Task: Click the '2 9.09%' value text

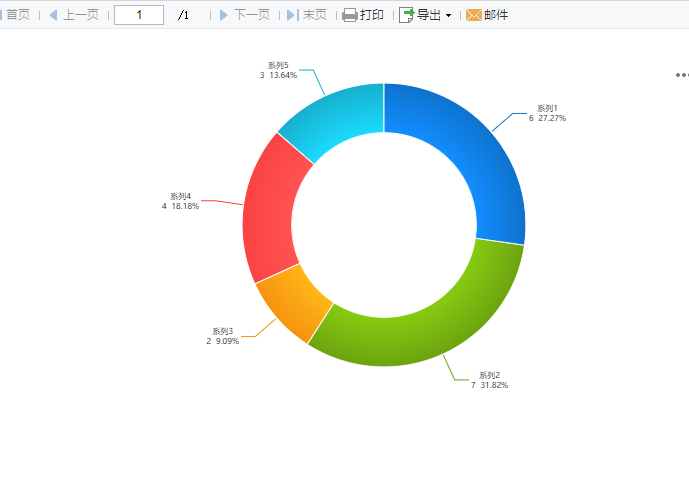Action: (223, 341)
